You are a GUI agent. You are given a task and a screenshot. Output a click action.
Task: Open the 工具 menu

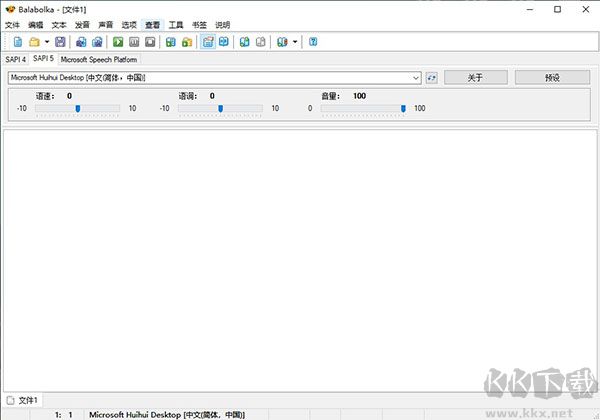coord(176,24)
